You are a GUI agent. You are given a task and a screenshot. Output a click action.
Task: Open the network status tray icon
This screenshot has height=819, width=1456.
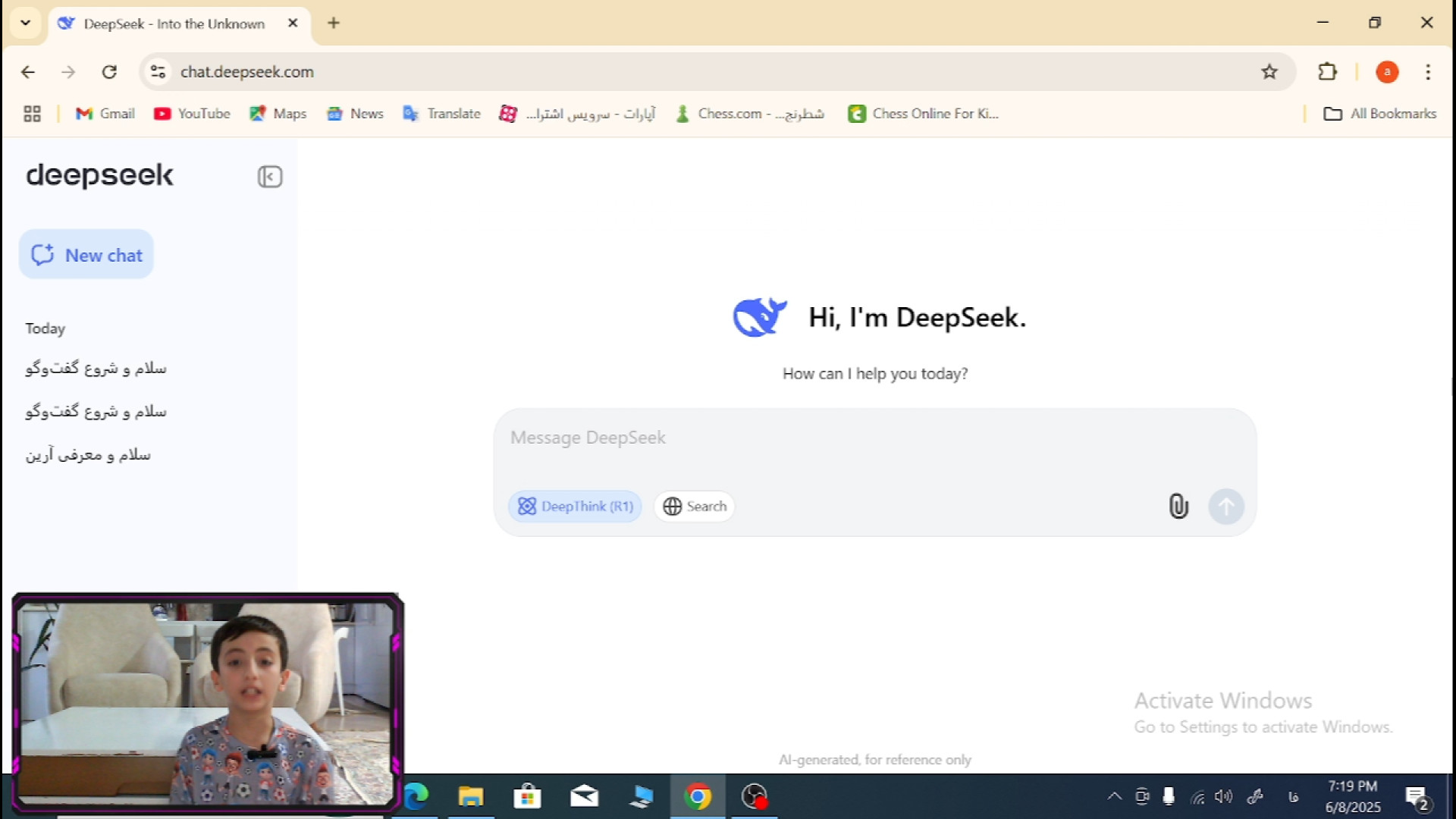(x=1197, y=796)
